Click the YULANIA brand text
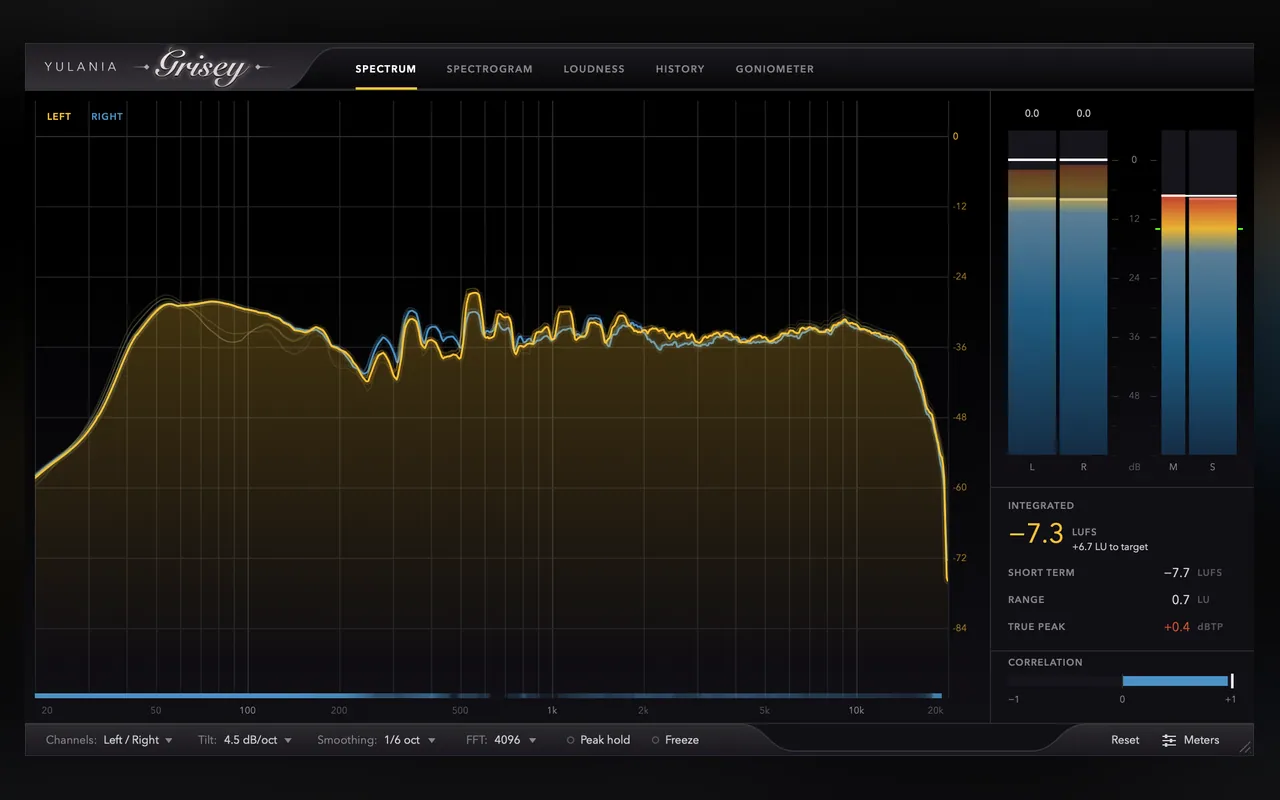The height and width of the screenshot is (800, 1280). [80, 67]
